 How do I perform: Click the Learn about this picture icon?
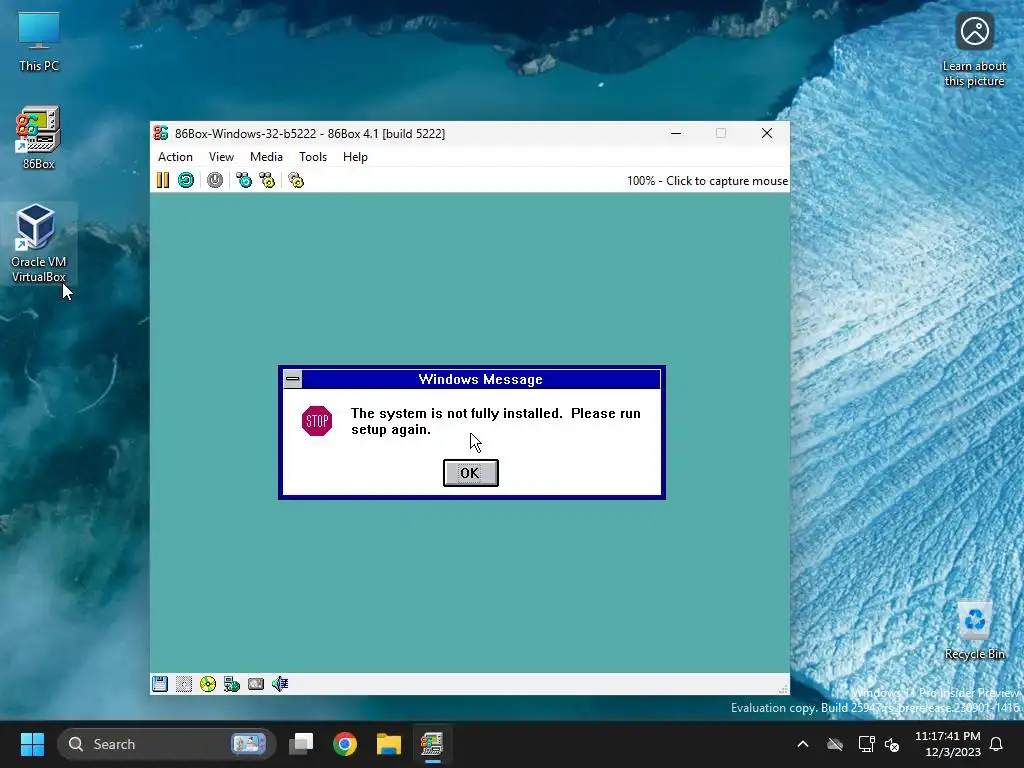pos(974,50)
